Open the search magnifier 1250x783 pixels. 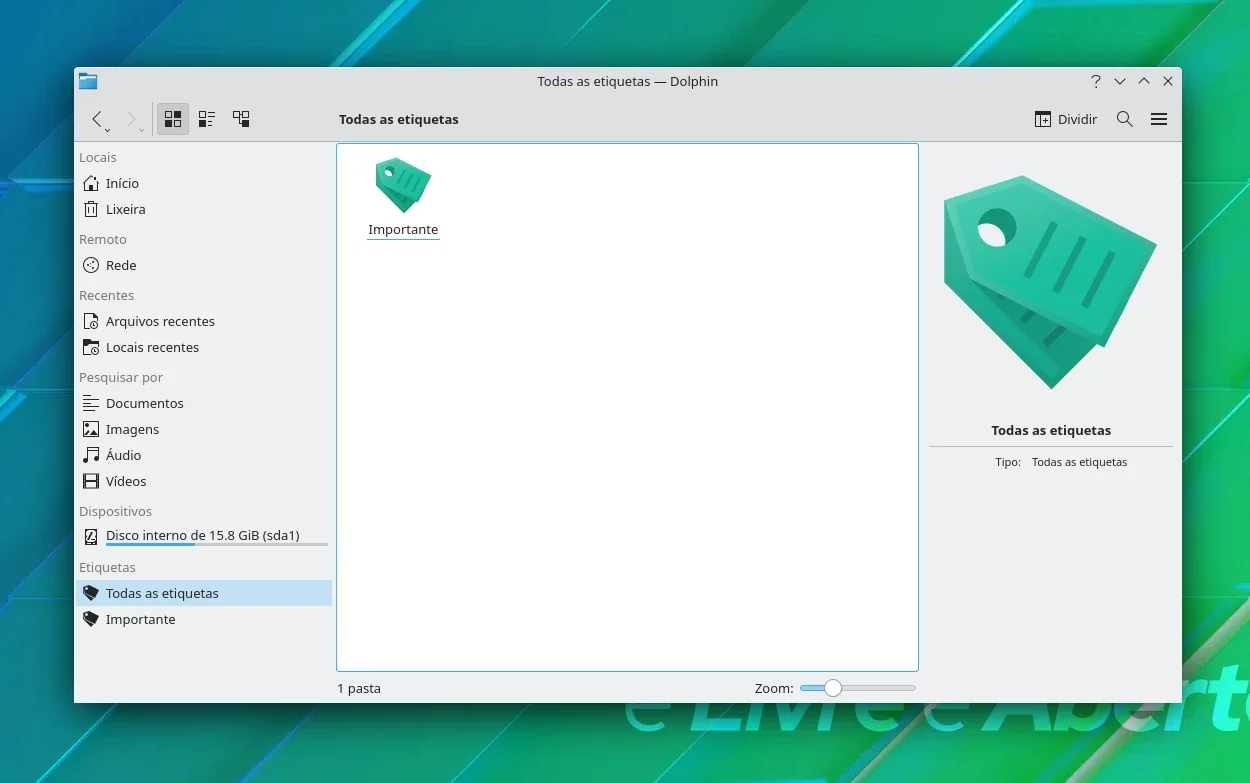1125,119
